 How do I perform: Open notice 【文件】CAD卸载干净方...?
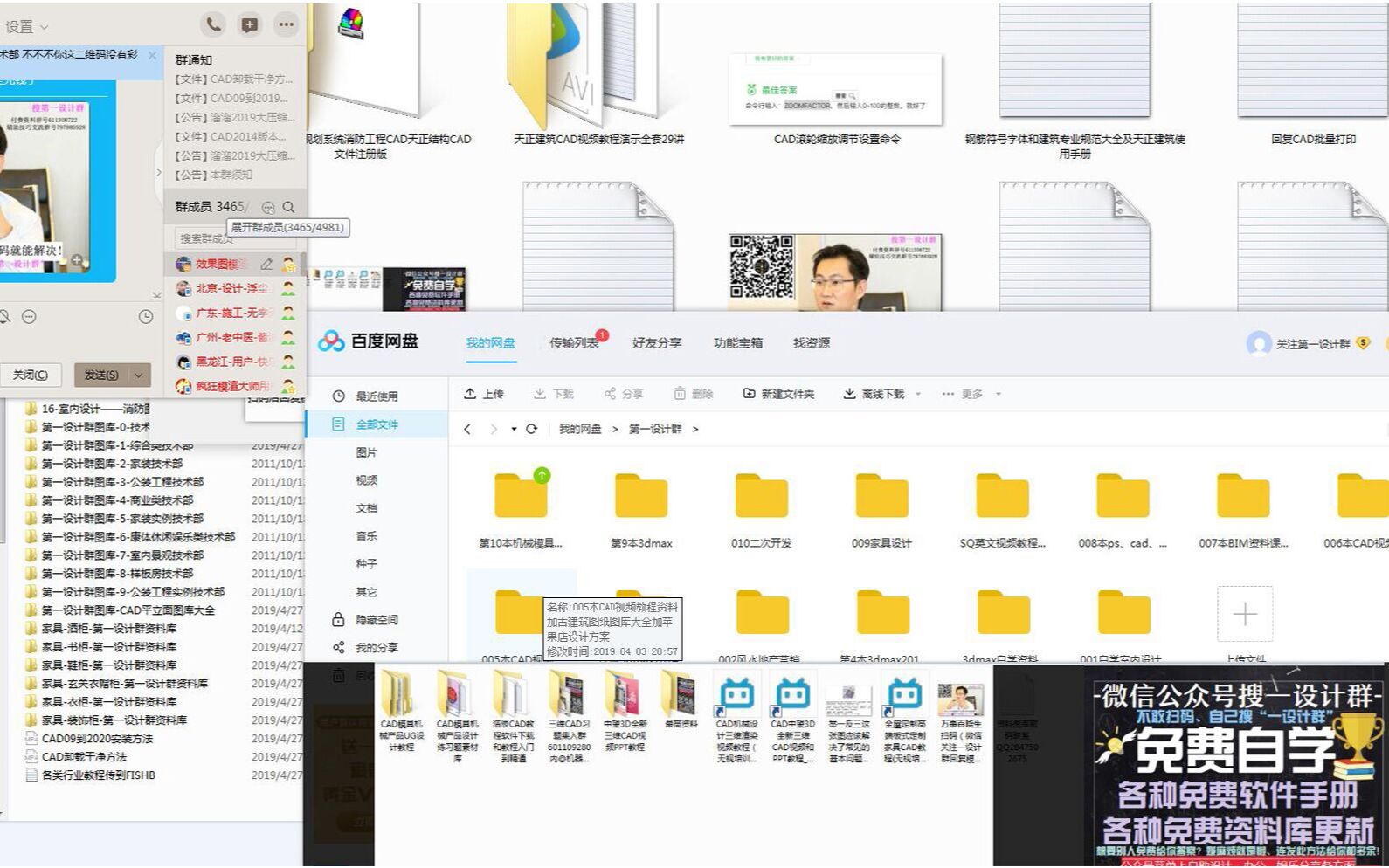pyautogui.click(x=234, y=79)
